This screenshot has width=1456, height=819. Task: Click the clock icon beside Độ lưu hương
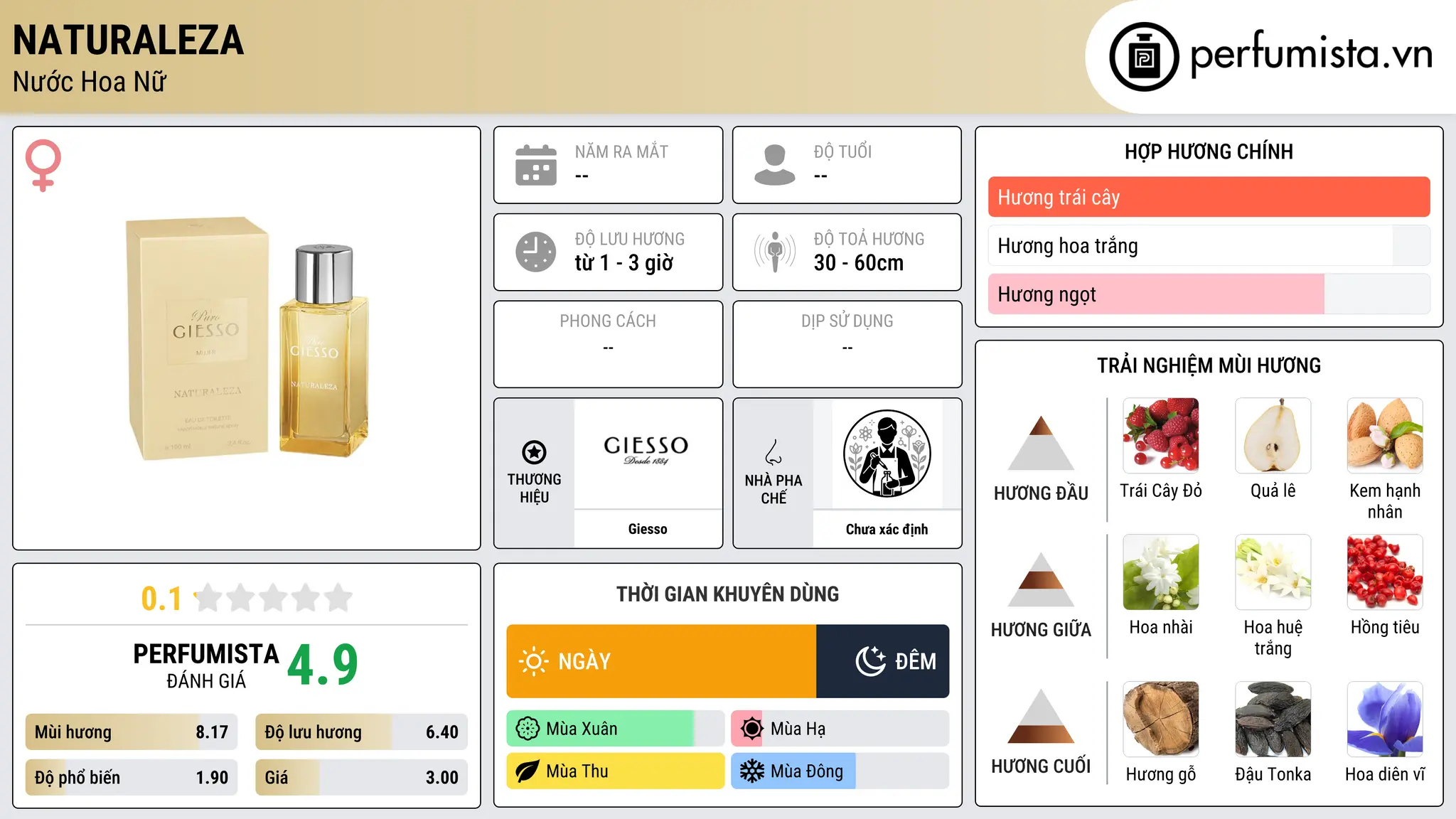[536, 252]
